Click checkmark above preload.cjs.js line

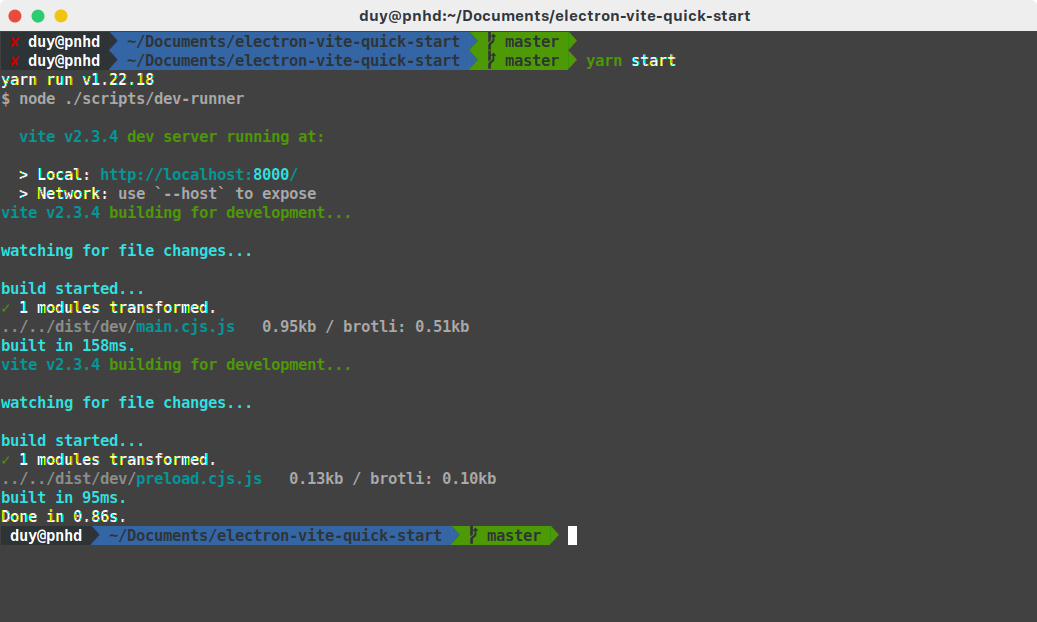6,459
